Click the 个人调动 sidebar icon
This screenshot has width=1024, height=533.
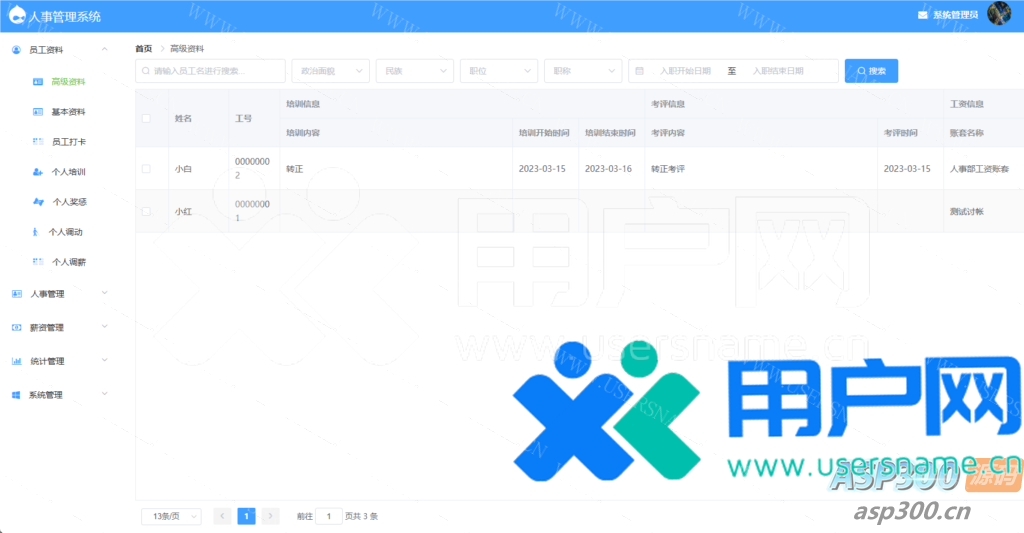click(37, 232)
